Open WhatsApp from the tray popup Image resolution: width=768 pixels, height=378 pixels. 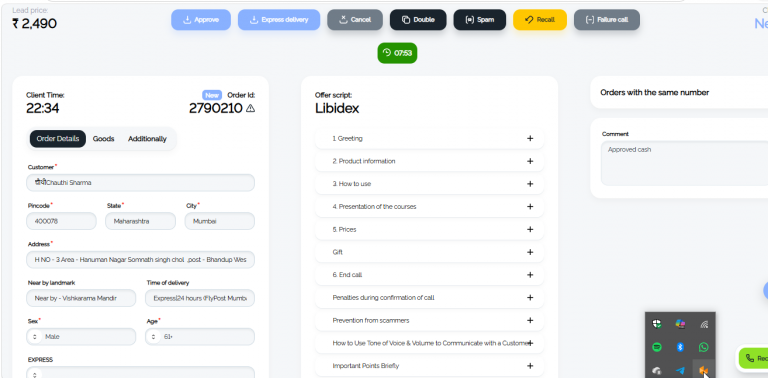[x=704, y=347]
